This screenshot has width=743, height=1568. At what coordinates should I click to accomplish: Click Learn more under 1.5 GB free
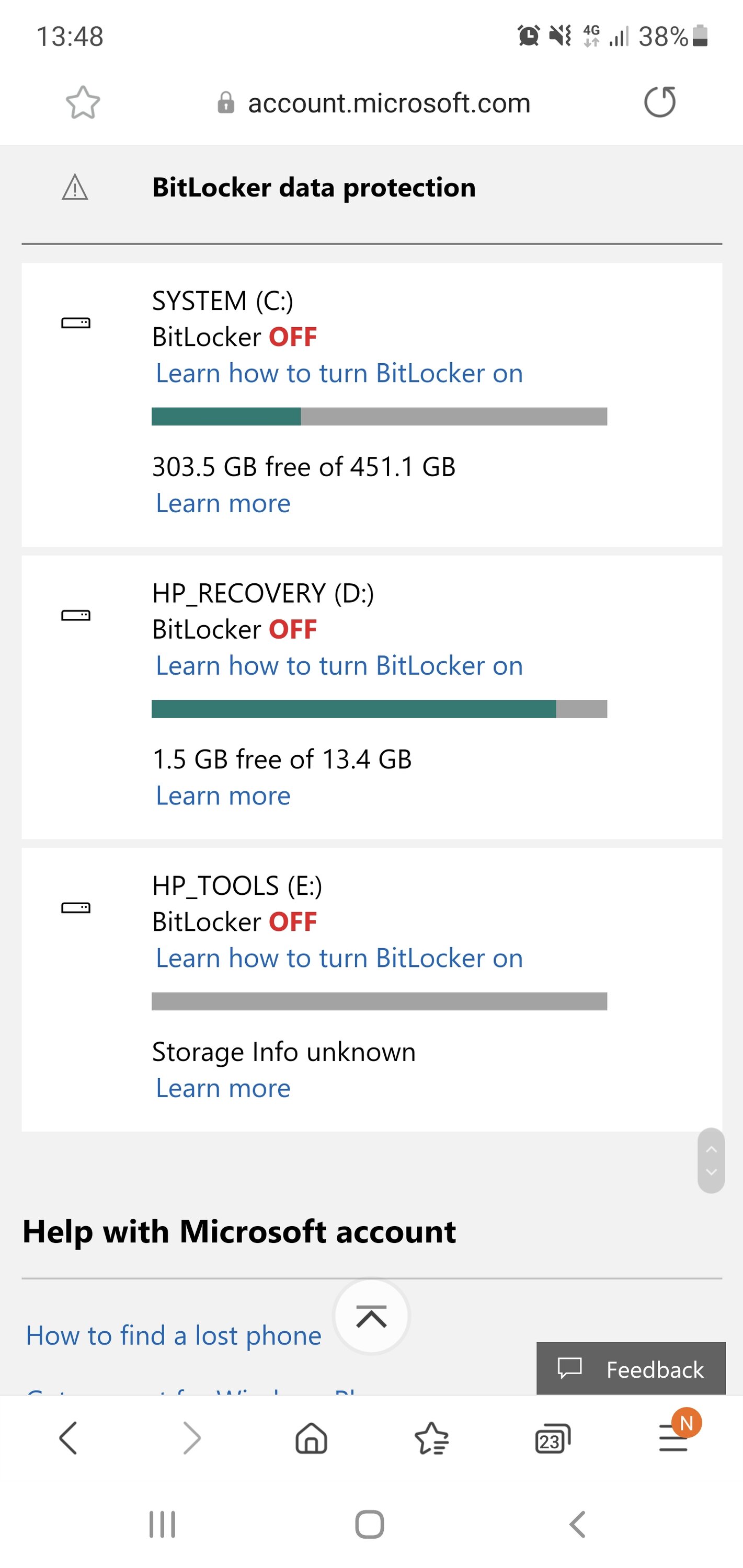click(x=223, y=796)
